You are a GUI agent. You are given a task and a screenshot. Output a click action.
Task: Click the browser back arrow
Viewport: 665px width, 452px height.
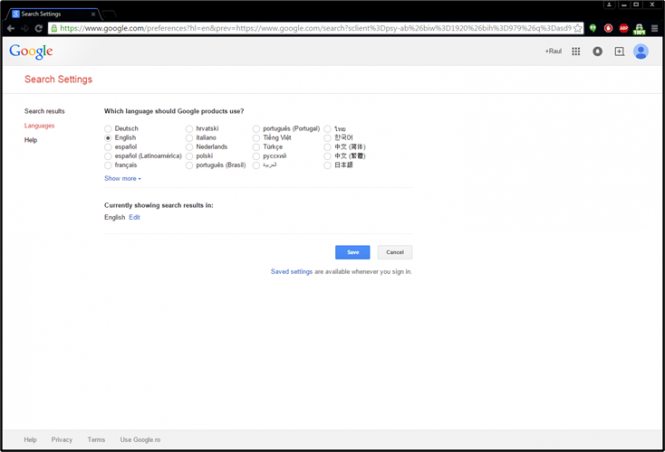coord(11,28)
